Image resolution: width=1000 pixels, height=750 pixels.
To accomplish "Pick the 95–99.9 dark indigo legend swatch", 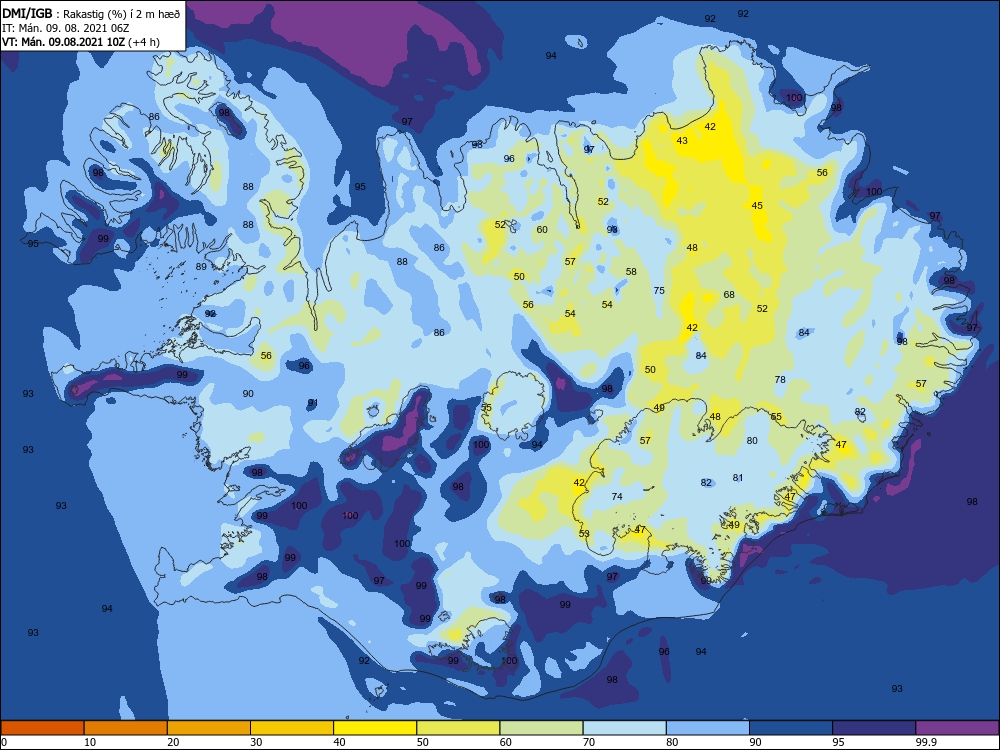I will pos(874,728).
